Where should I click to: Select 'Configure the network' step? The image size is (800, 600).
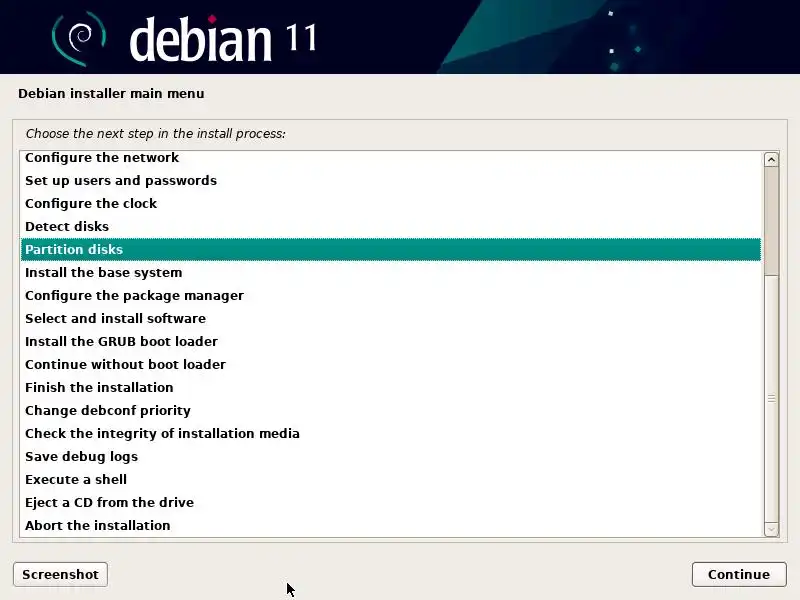click(x=391, y=158)
